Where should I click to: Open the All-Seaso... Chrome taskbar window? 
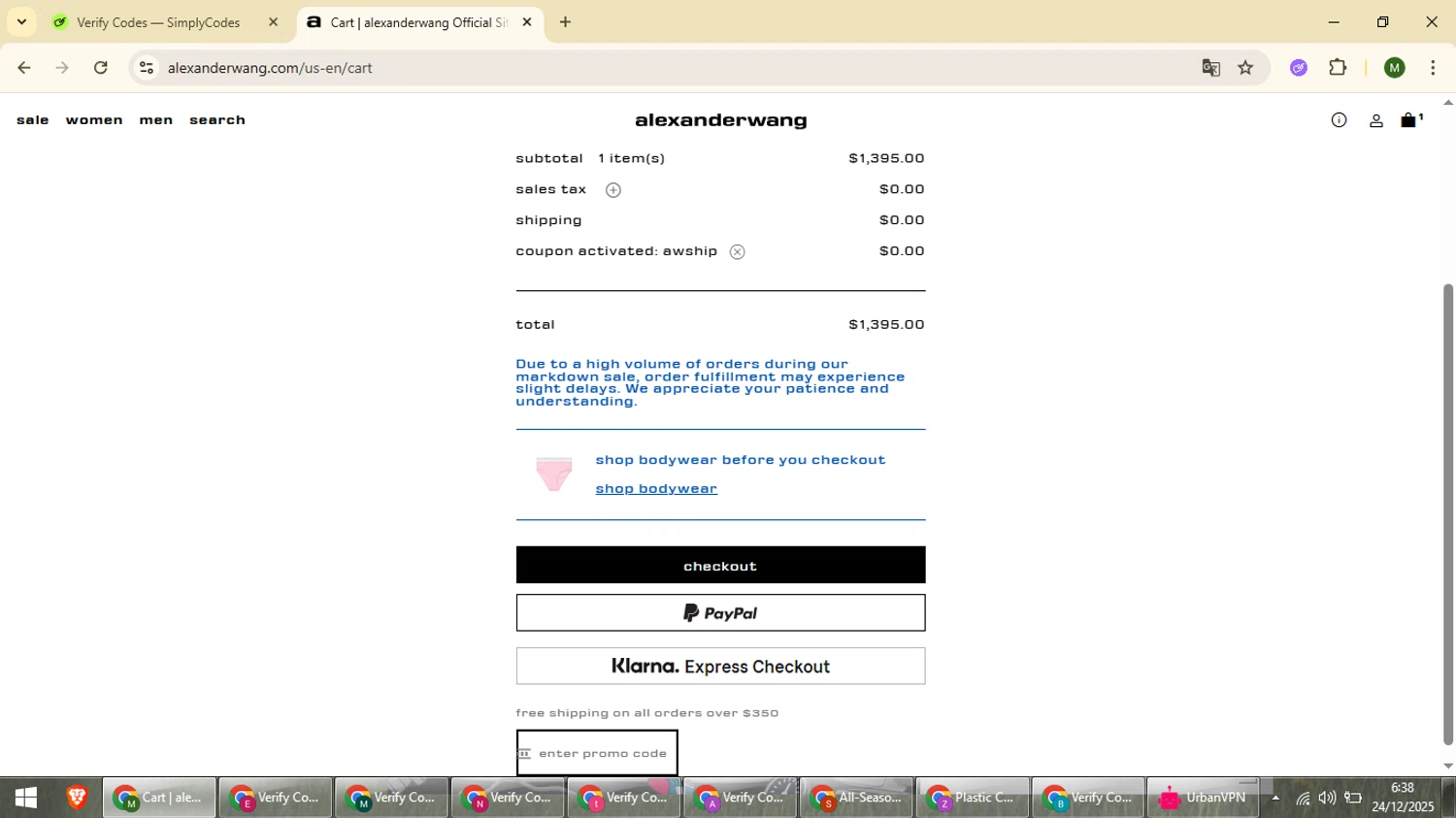(x=856, y=799)
